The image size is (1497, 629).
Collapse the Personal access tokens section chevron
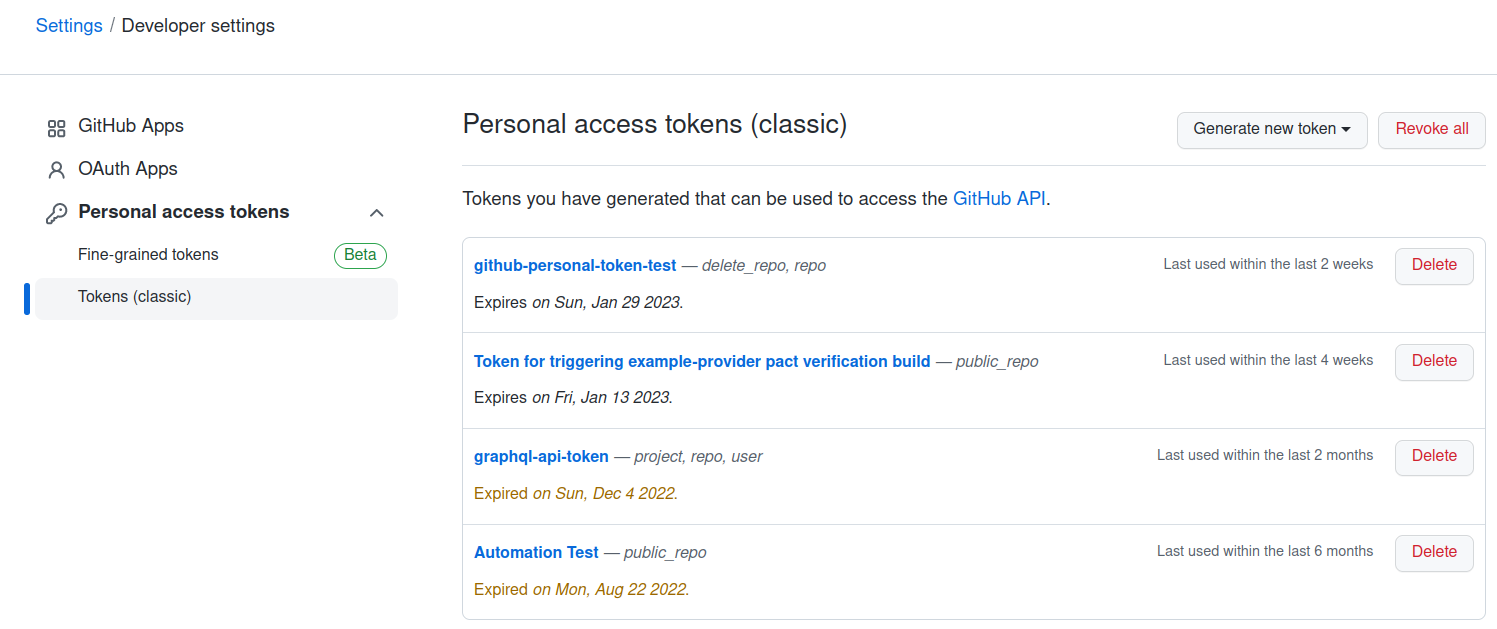(x=377, y=213)
